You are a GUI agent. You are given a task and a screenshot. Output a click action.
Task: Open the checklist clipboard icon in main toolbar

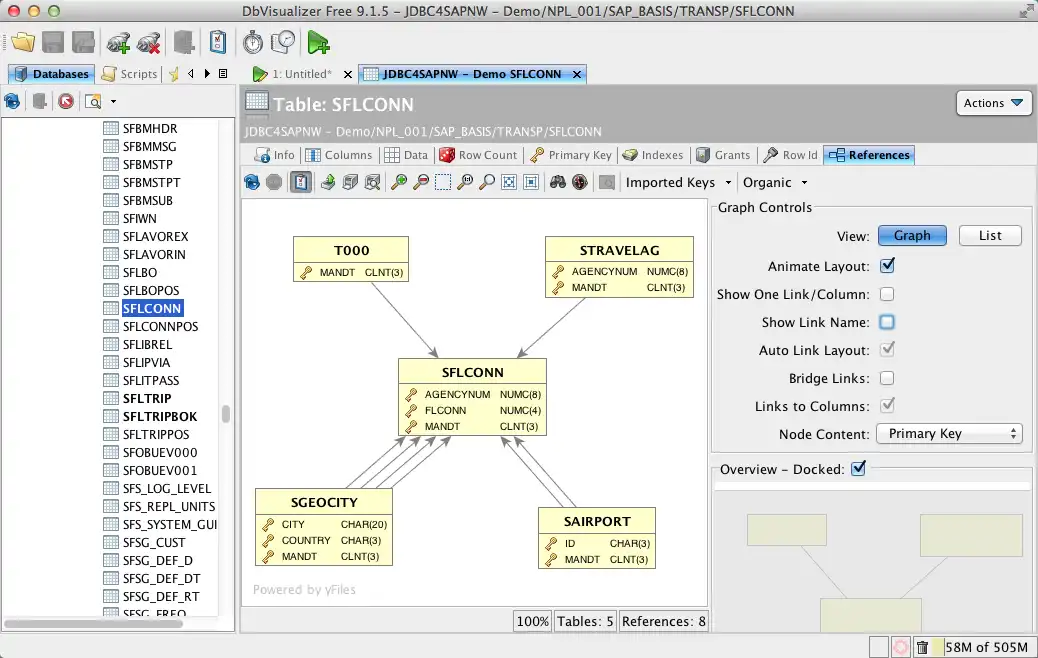pos(217,43)
